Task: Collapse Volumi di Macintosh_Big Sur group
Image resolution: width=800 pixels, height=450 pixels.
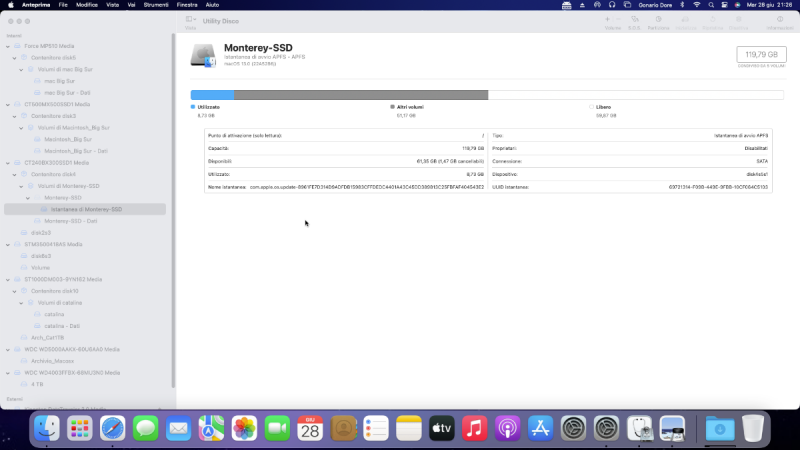Action: [x=21, y=128]
